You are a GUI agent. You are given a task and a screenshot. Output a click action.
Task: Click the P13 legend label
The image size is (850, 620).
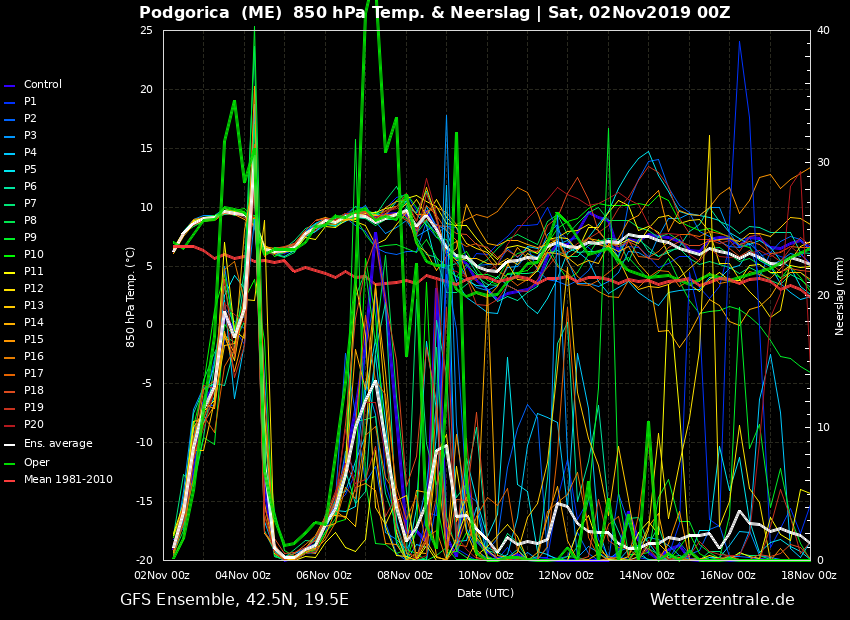34,305
